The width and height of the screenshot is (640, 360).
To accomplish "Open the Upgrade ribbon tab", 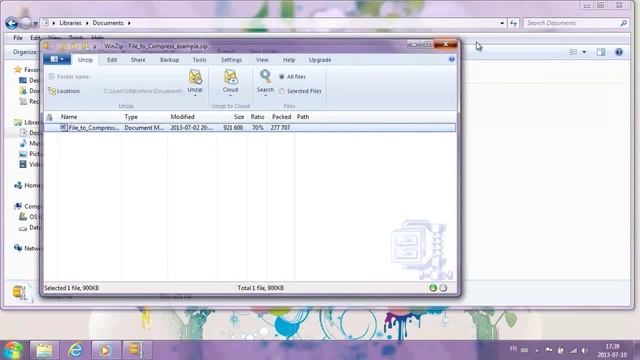I will click(320, 60).
